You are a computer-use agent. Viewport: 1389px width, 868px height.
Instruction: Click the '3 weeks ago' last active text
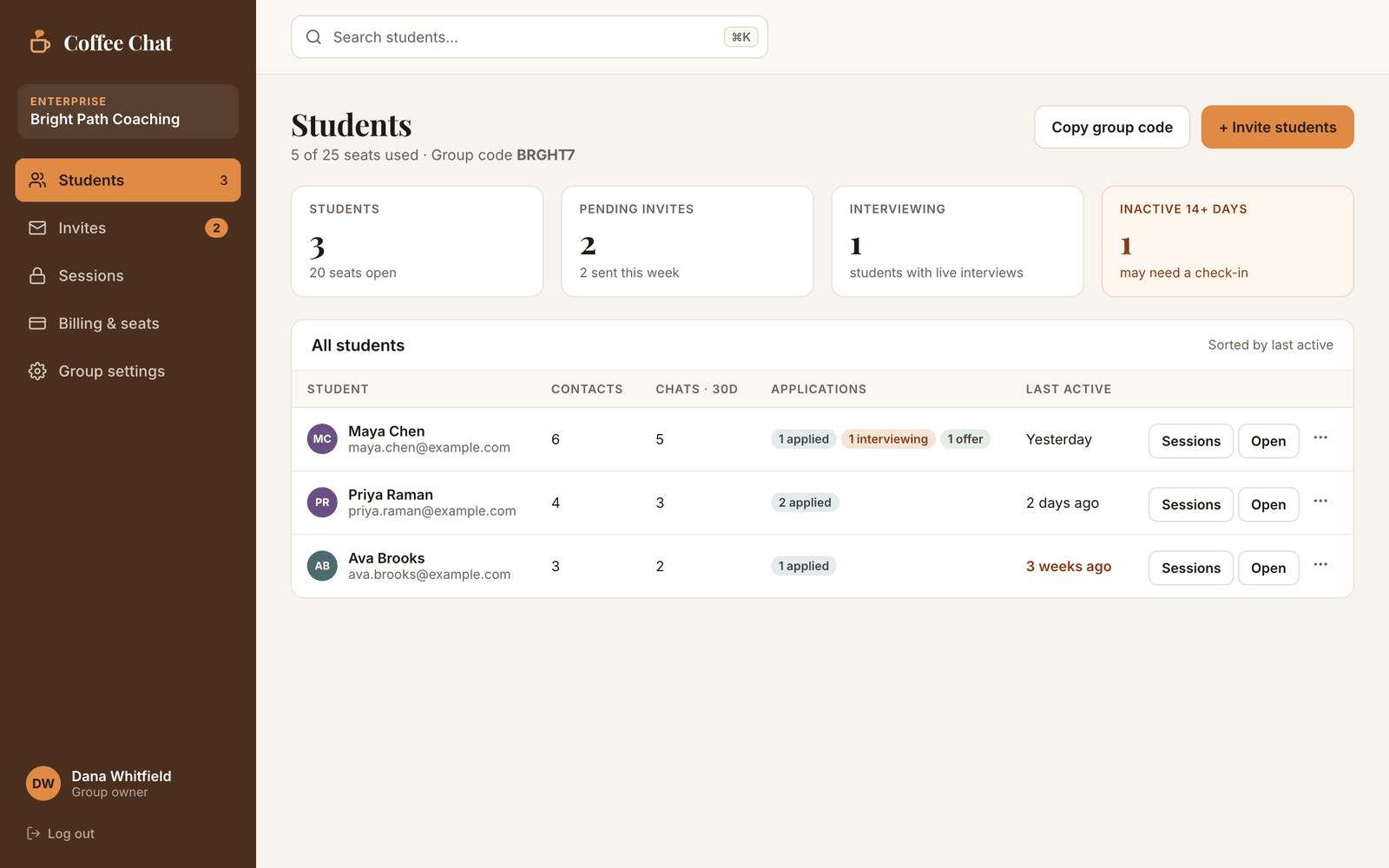point(1069,566)
